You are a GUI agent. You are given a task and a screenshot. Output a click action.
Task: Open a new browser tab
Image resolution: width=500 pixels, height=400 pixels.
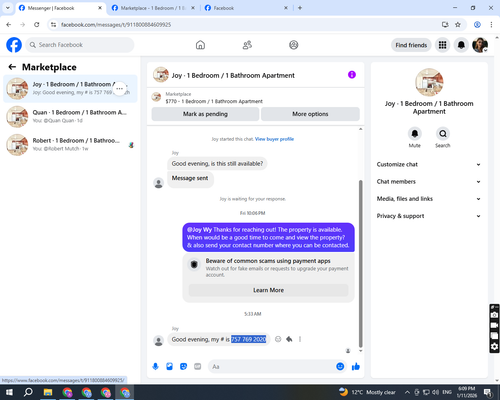[x=300, y=8]
